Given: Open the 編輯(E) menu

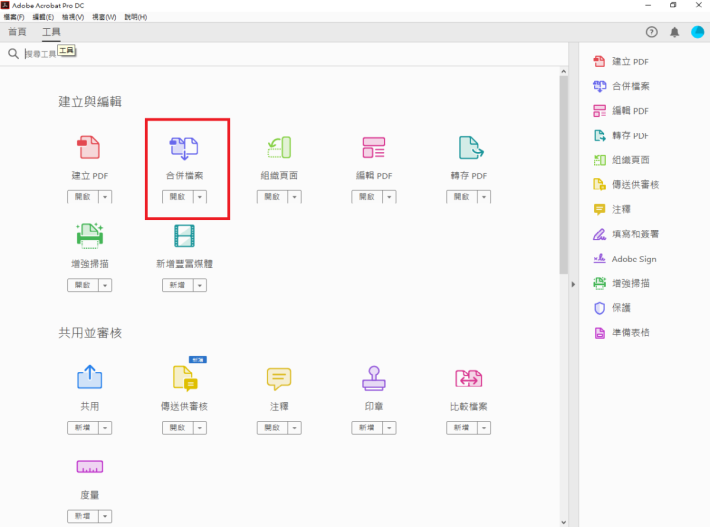Looking at the screenshot, I should [x=43, y=17].
